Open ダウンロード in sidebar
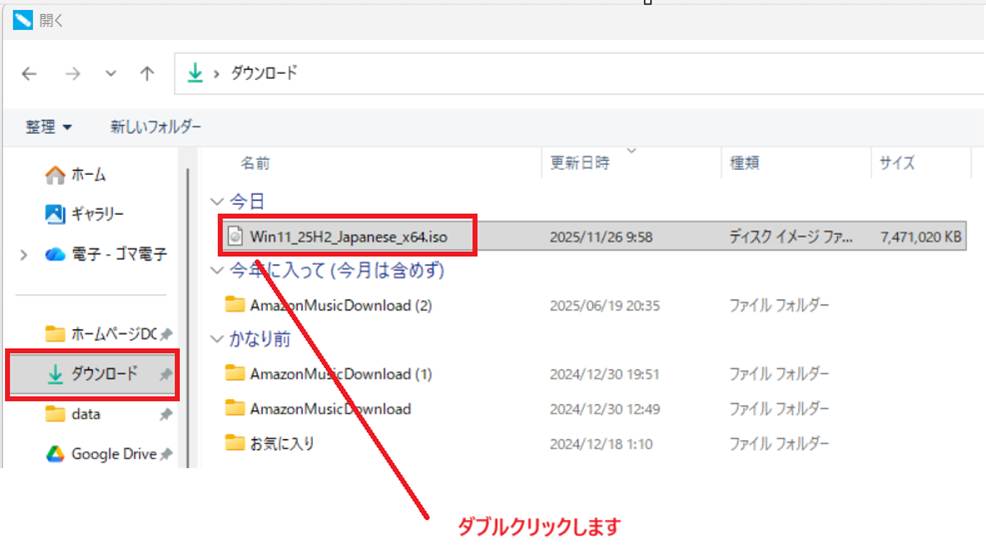The width and height of the screenshot is (986, 560). point(103,374)
